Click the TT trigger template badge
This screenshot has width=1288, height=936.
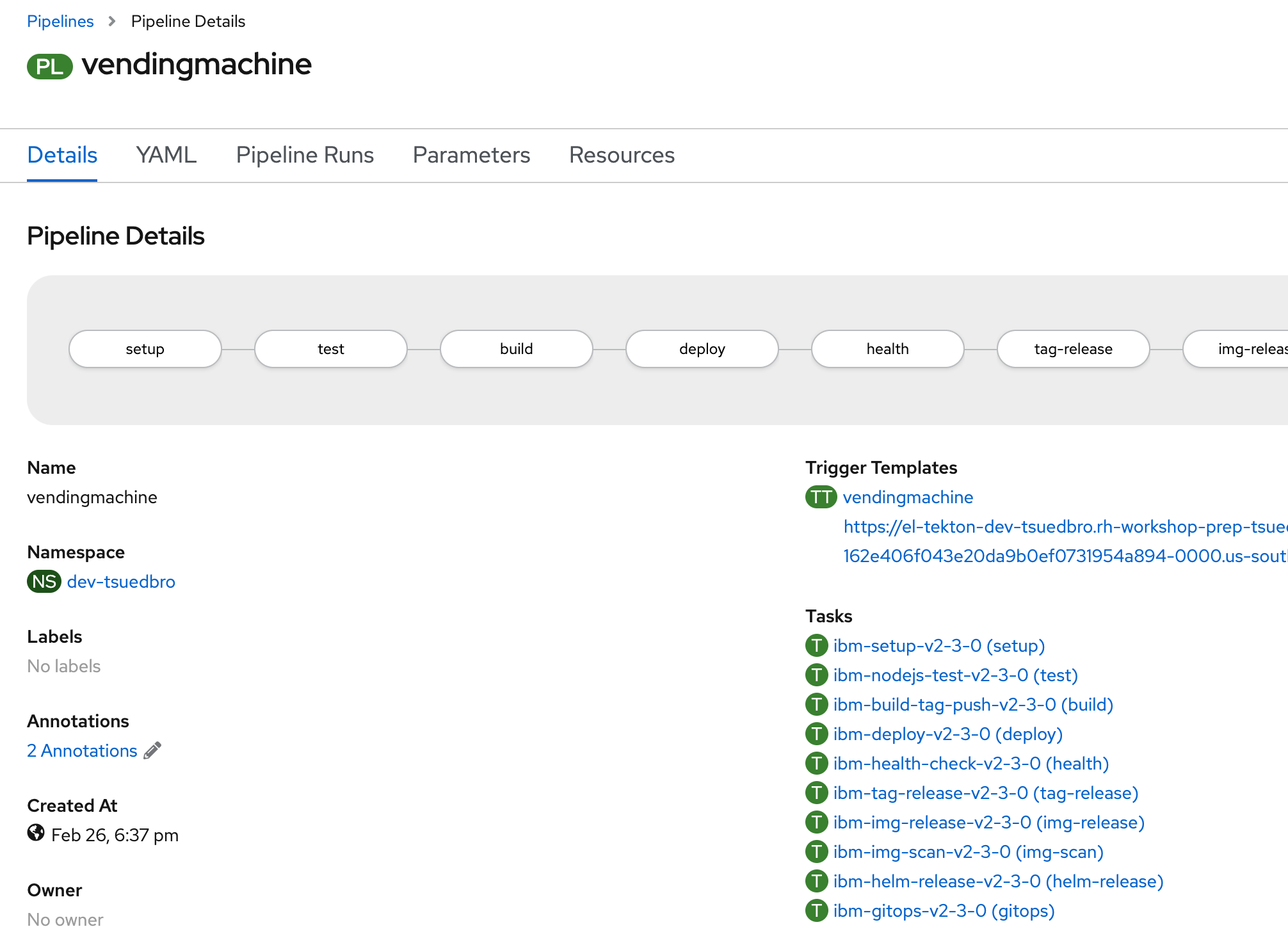821,497
